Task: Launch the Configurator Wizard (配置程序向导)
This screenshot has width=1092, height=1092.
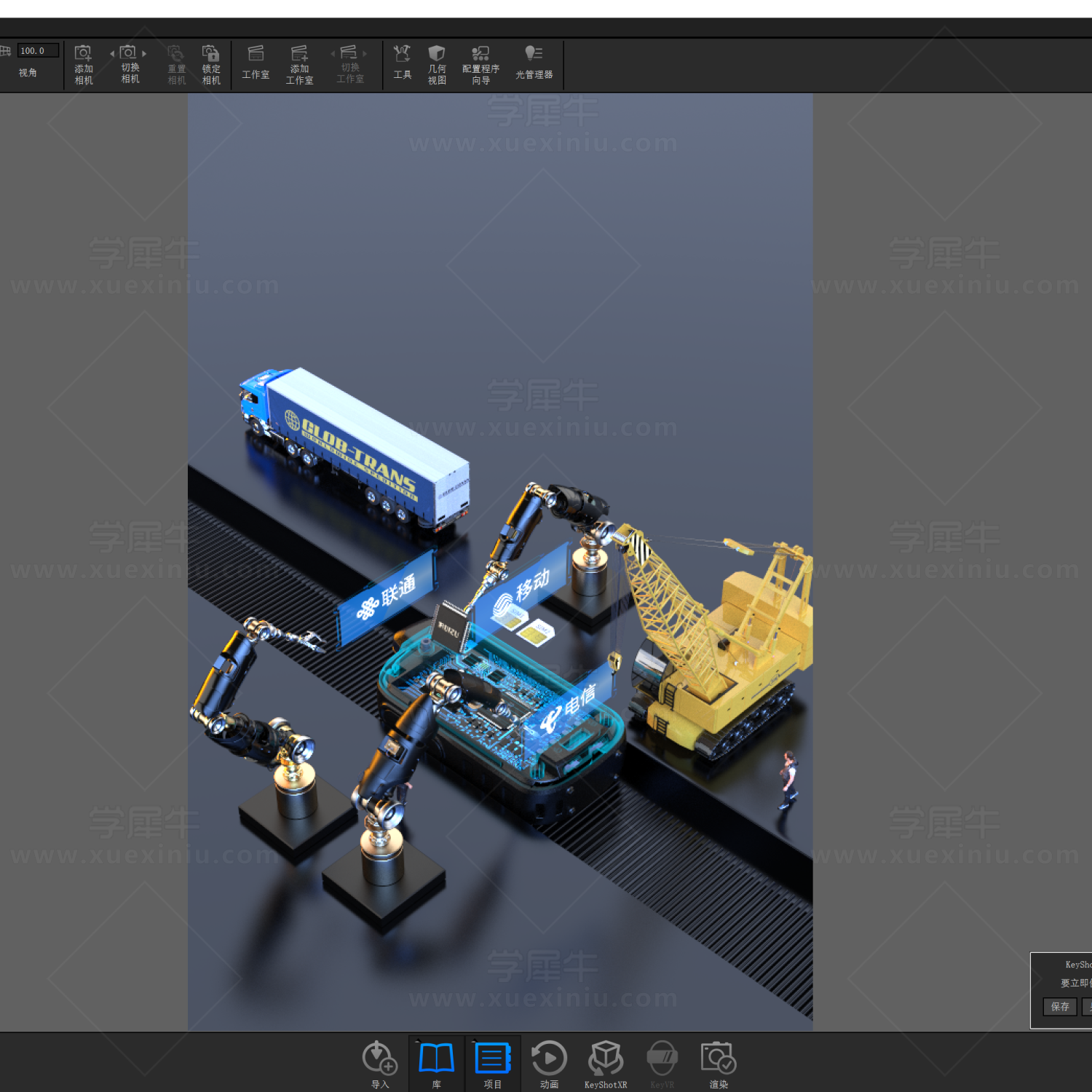Action: (480, 65)
